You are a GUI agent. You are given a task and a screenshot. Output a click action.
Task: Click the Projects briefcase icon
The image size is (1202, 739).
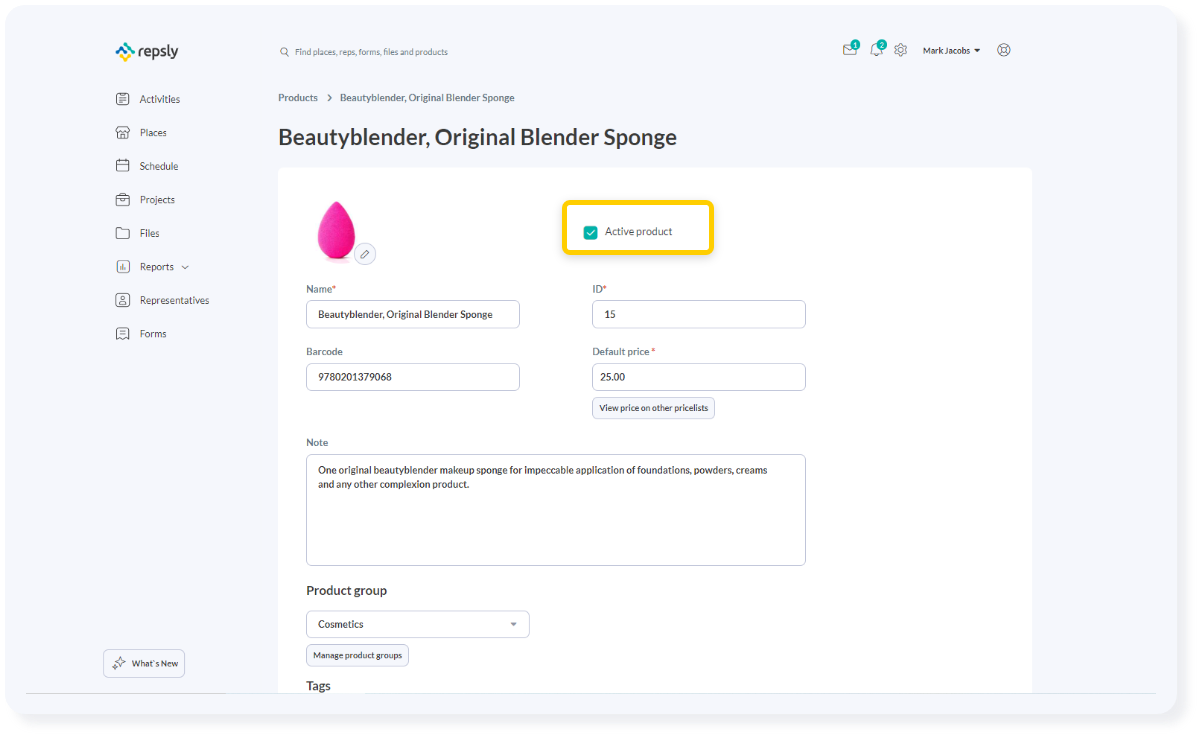(x=123, y=199)
